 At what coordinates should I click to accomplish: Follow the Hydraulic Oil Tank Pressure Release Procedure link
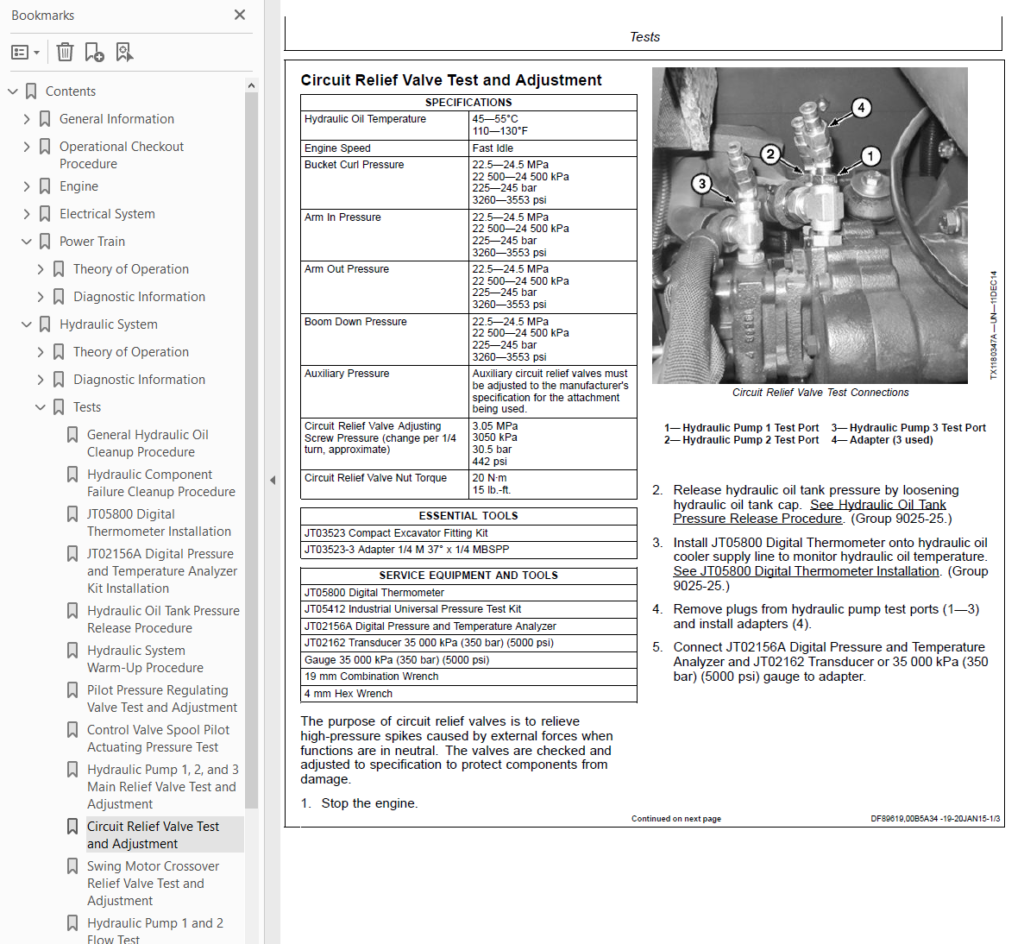point(809,512)
